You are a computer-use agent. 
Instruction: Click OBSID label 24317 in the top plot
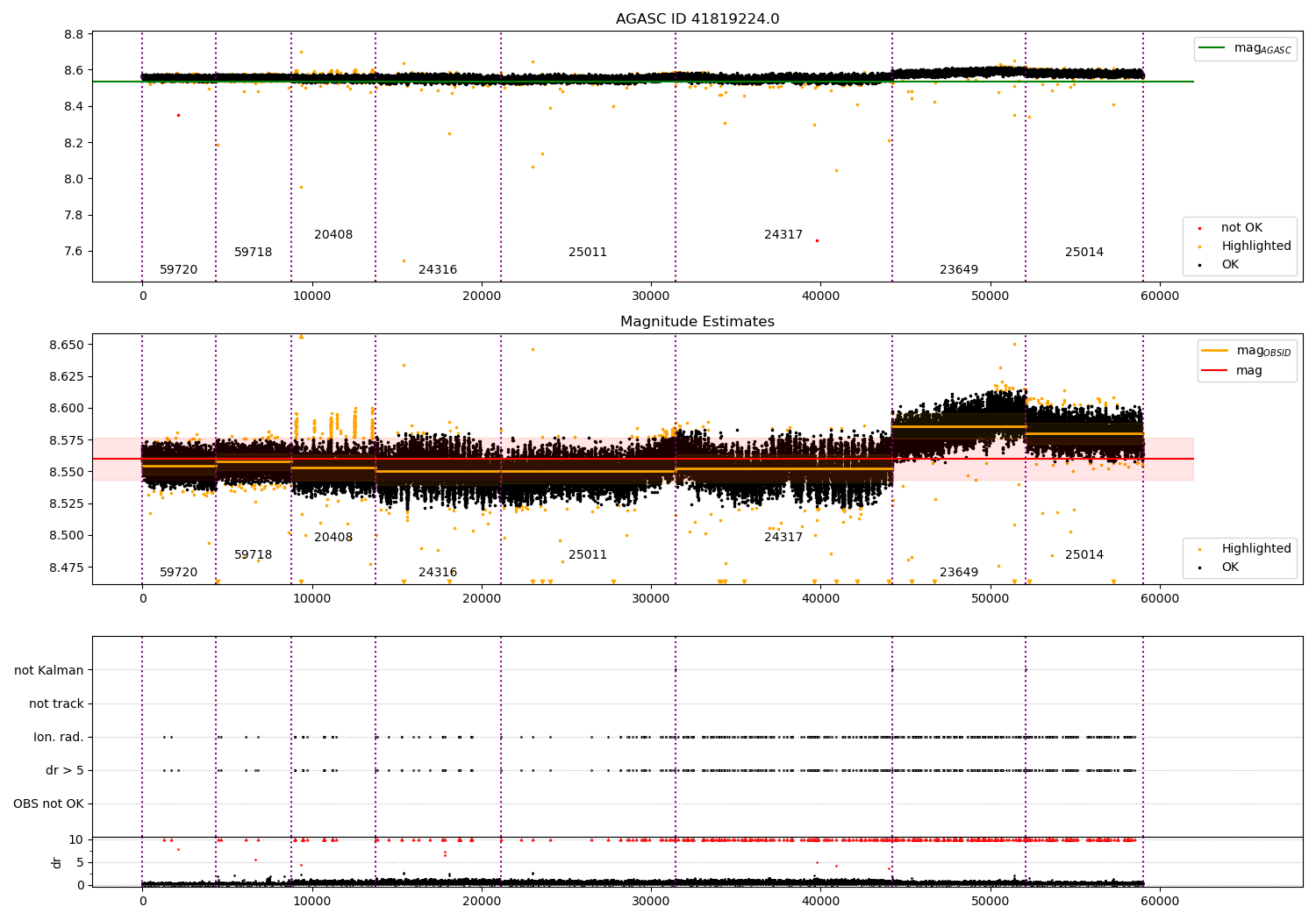(783, 235)
